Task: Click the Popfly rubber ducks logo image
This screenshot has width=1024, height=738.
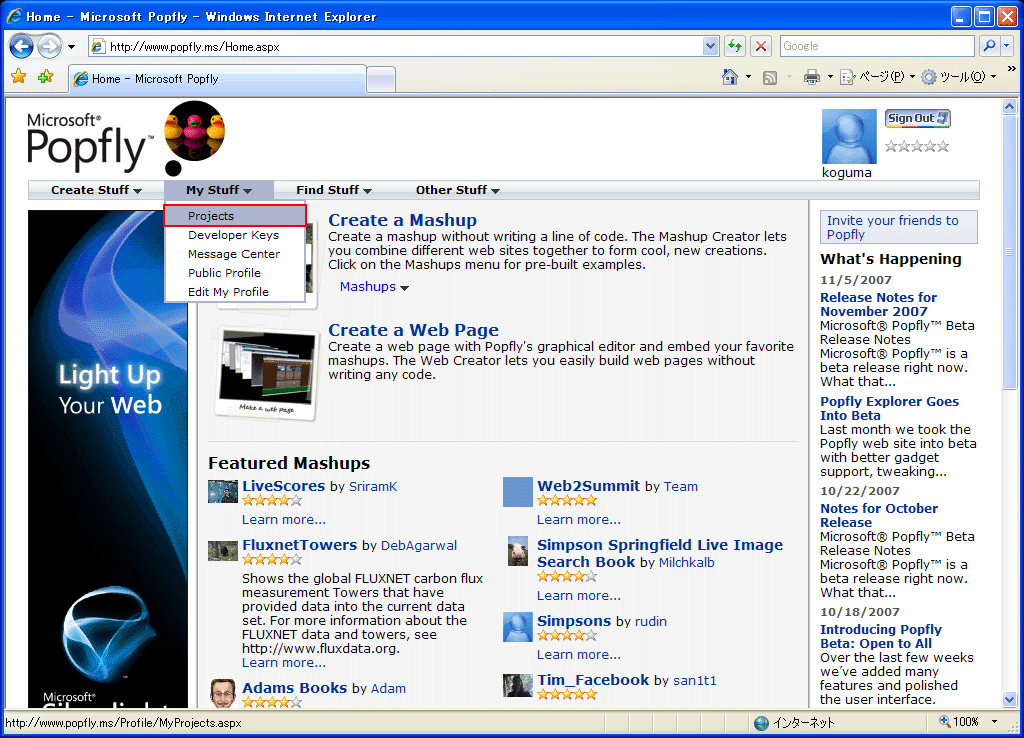Action: (x=195, y=131)
